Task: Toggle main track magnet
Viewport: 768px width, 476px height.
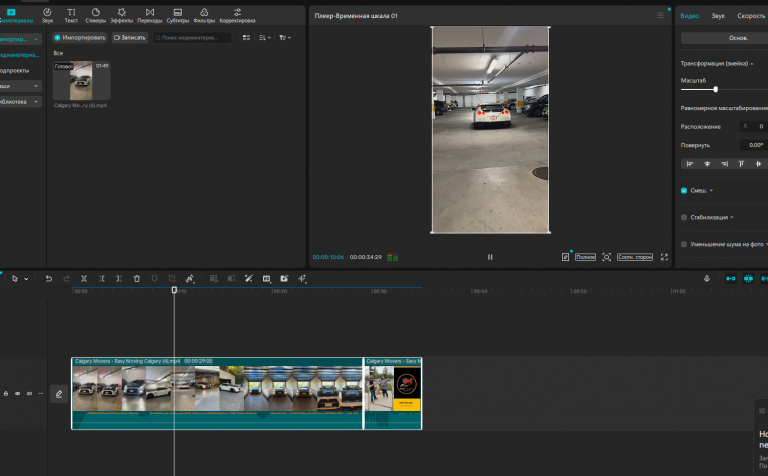Action: pyautogui.click(x=730, y=279)
